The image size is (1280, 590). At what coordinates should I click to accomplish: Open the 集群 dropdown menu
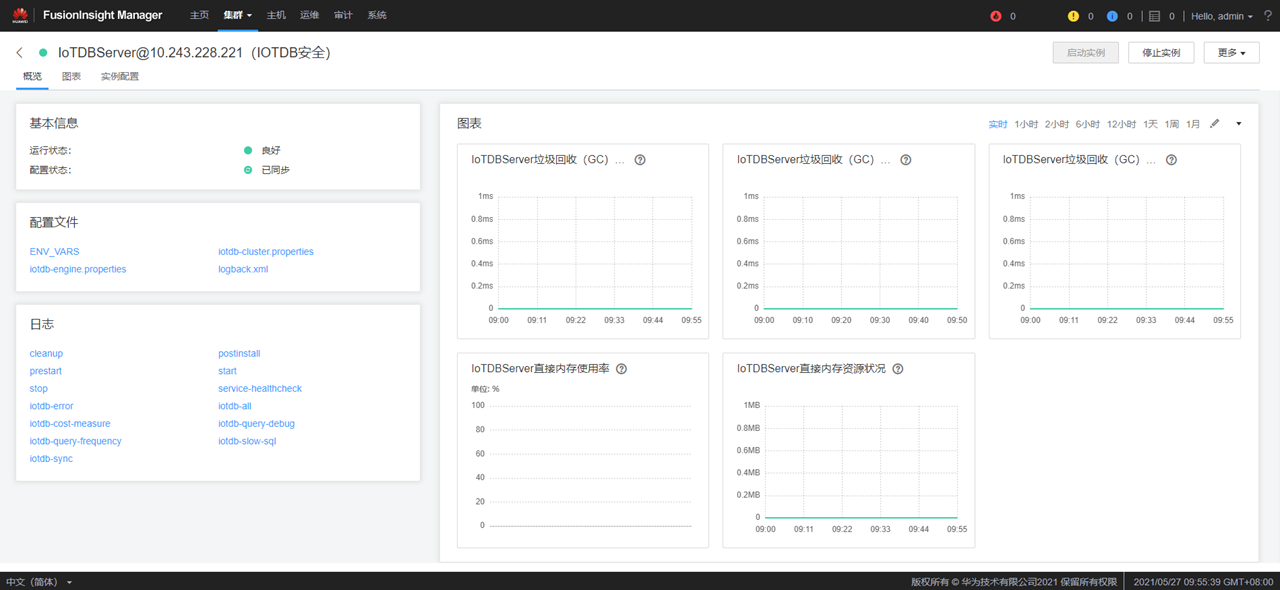point(238,16)
